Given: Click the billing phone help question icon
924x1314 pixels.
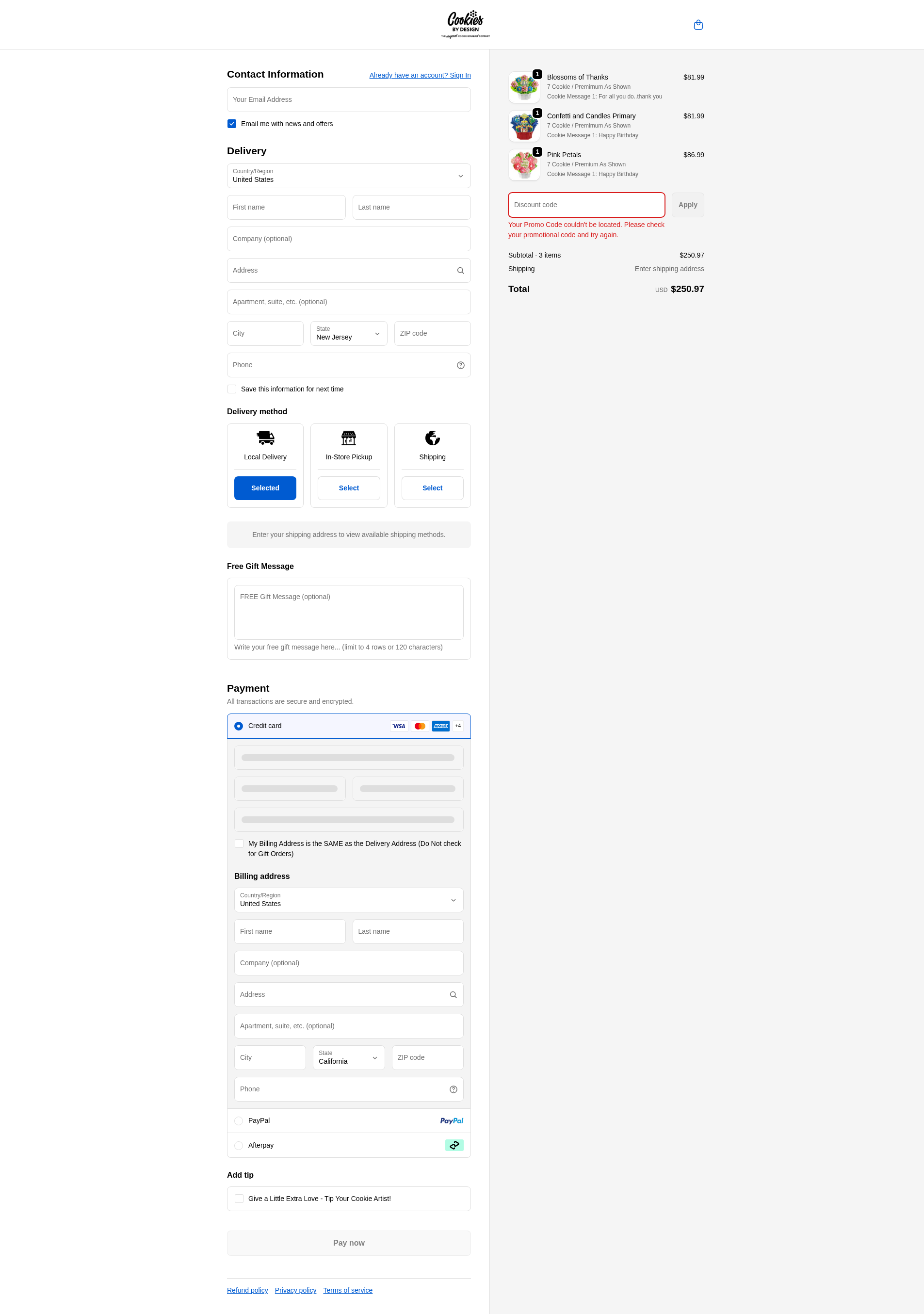Looking at the screenshot, I should point(453,1089).
